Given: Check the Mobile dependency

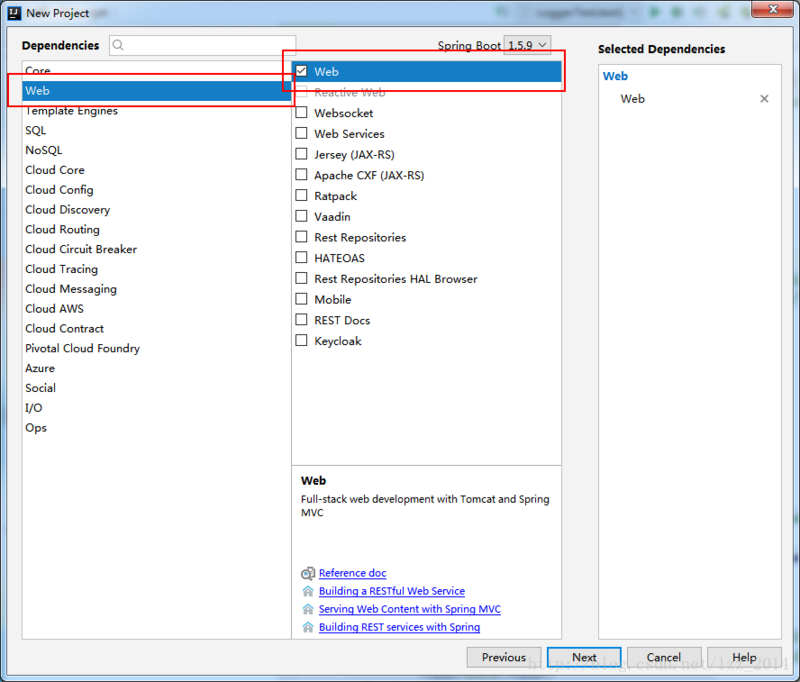Looking at the screenshot, I should tap(302, 299).
